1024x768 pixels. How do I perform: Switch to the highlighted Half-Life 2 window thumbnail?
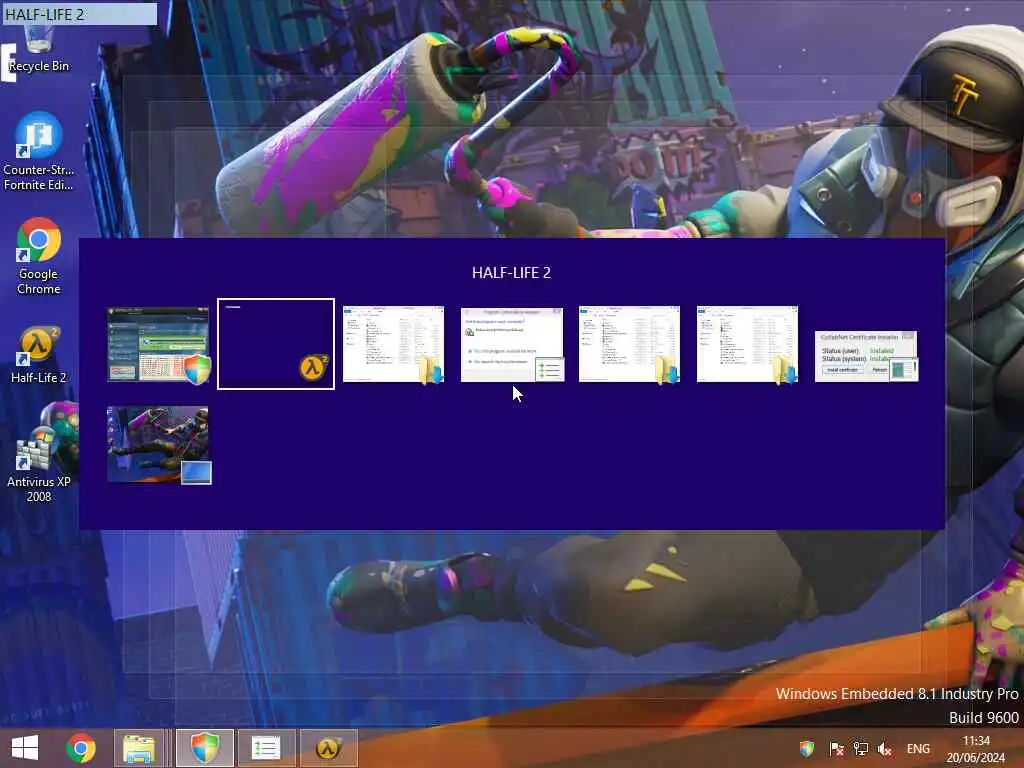(276, 344)
